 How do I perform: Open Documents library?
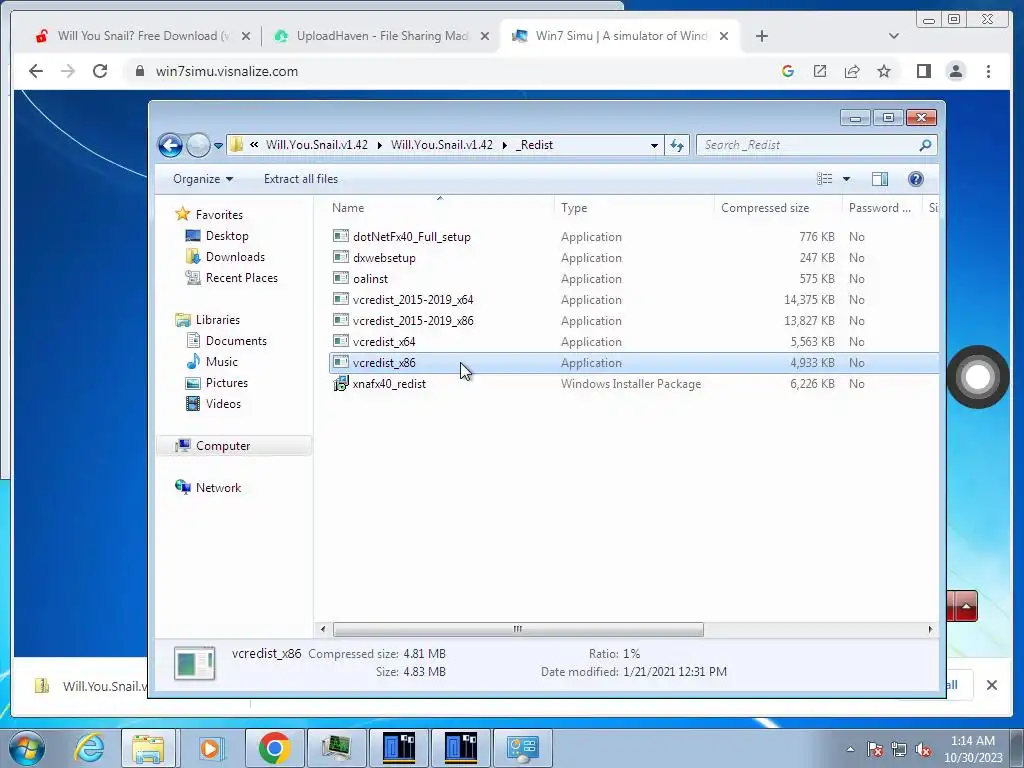(236, 341)
